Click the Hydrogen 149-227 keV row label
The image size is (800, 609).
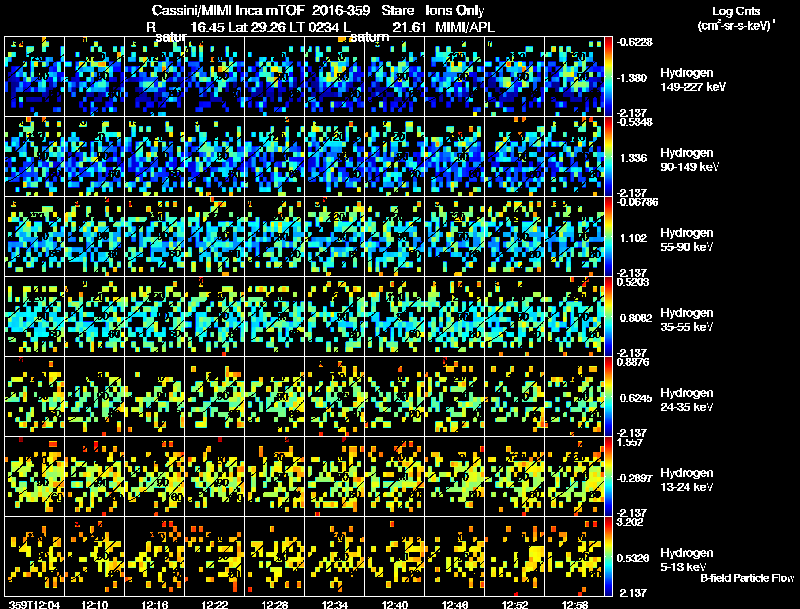click(693, 80)
